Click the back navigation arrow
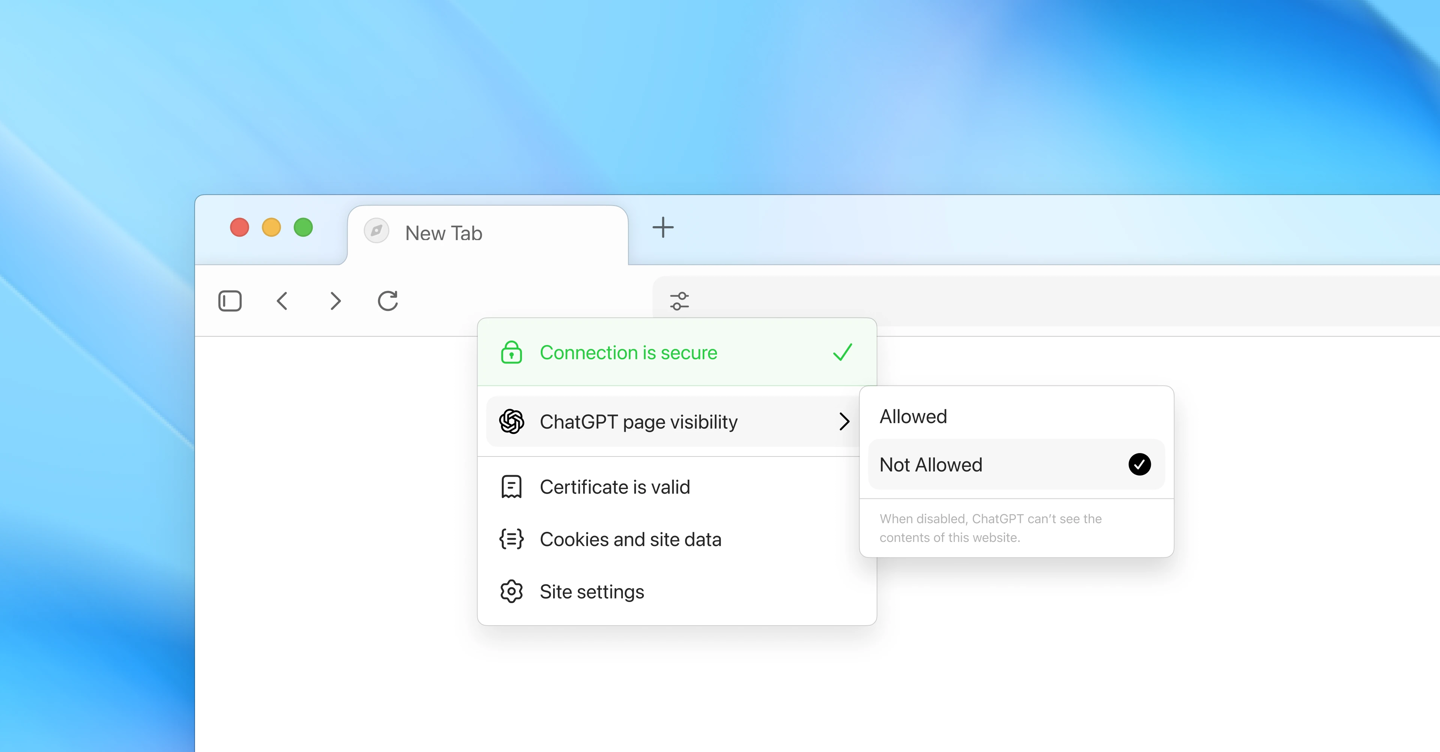 [x=283, y=300]
